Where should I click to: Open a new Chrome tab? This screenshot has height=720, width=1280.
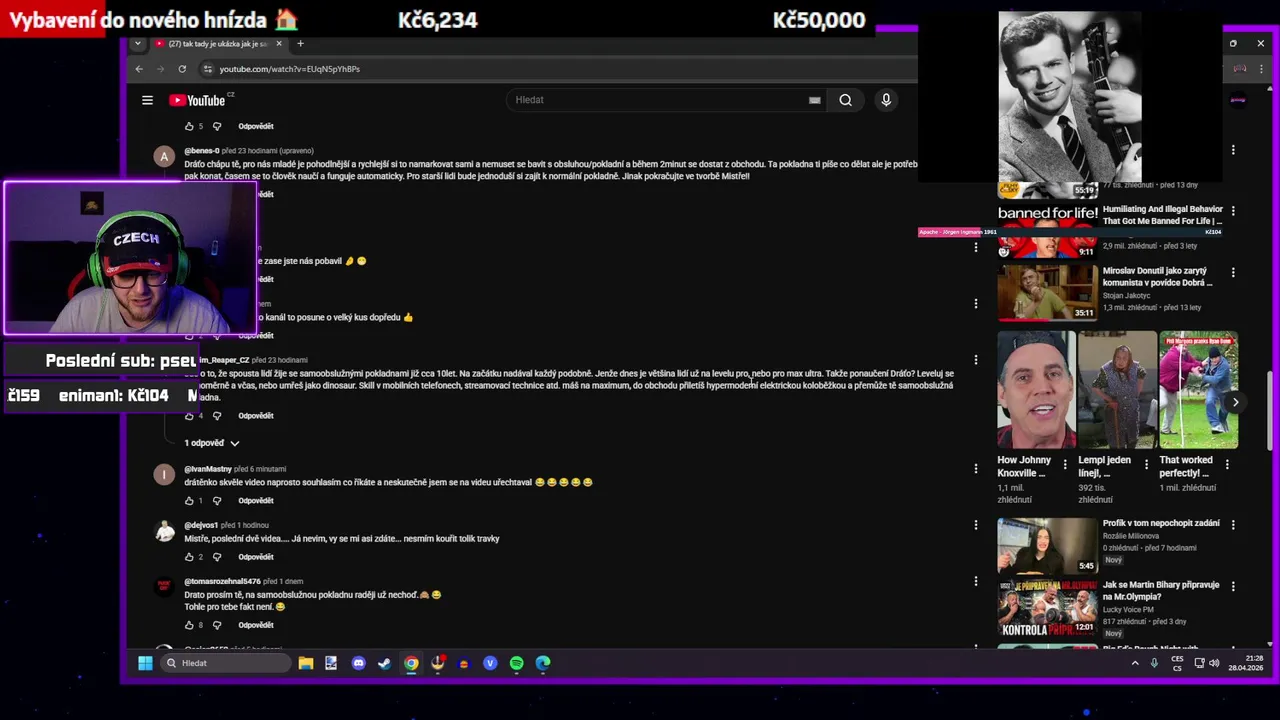300,43
